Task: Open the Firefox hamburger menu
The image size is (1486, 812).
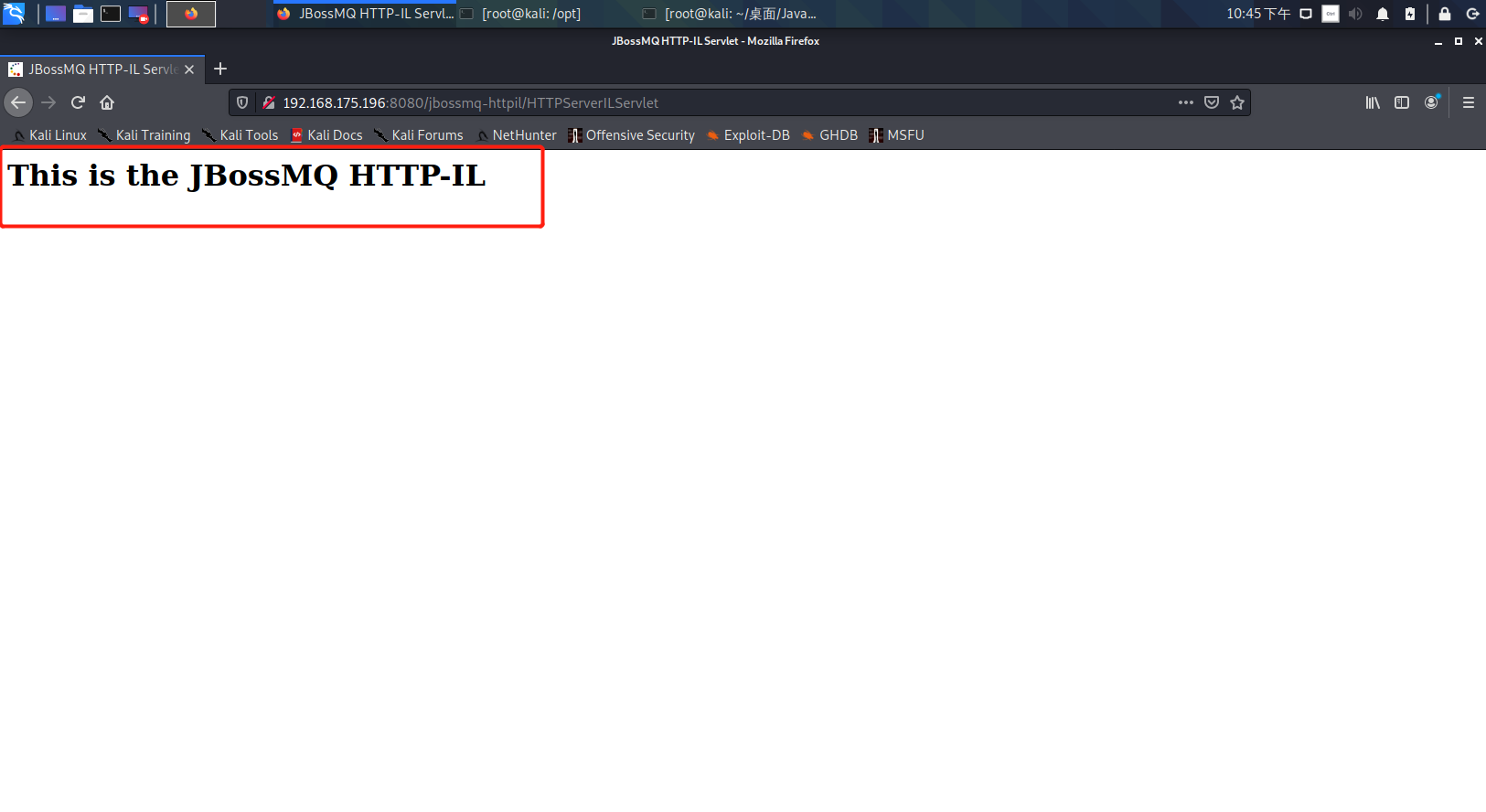Action: (1469, 102)
